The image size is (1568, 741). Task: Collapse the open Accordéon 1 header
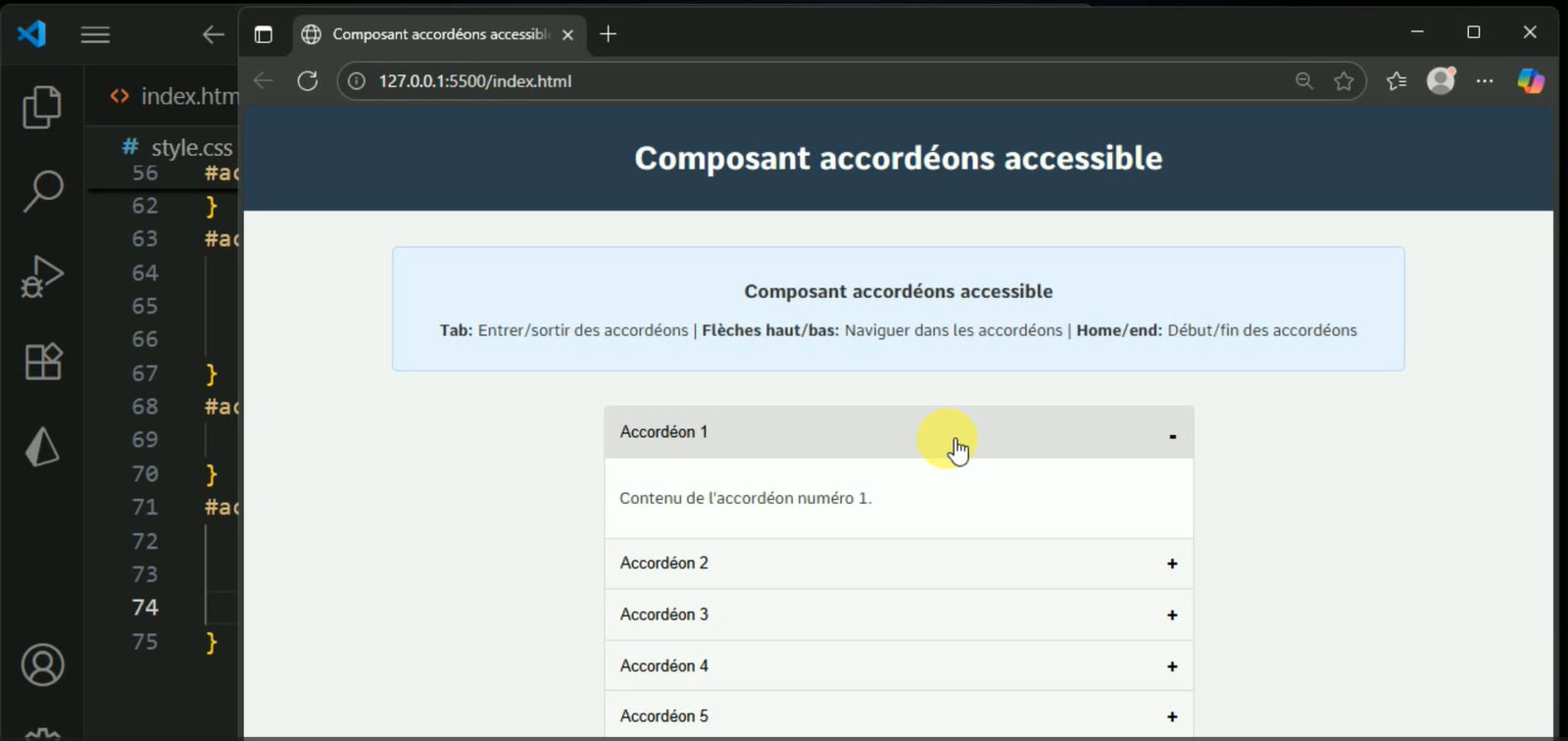tap(898, 432)
